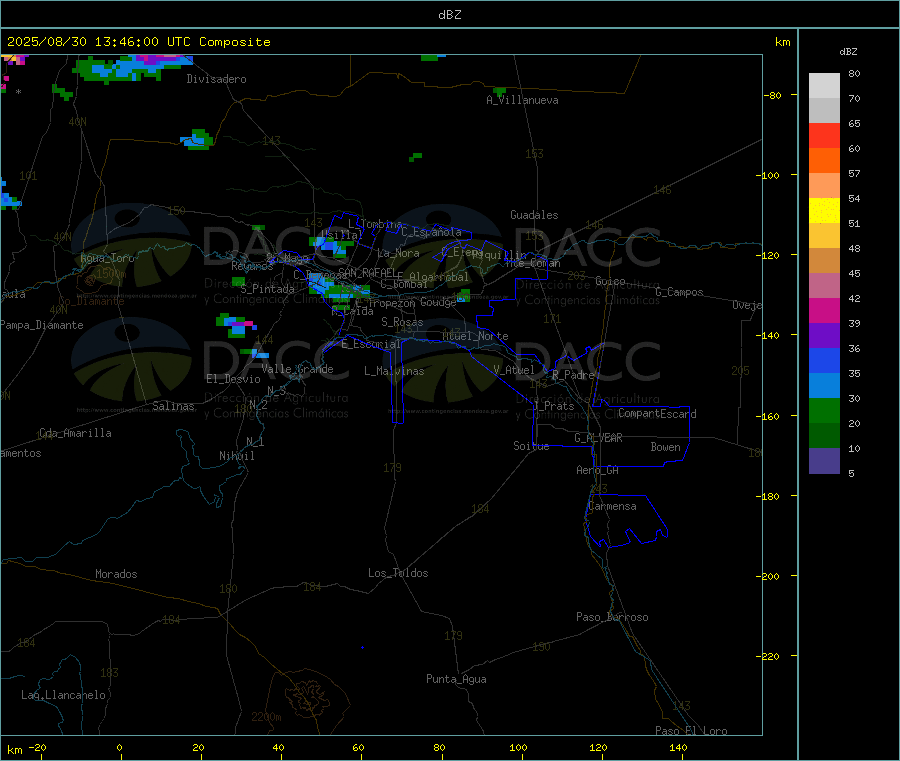Select the red 60 dBZ legend swatch

[824, 135]
